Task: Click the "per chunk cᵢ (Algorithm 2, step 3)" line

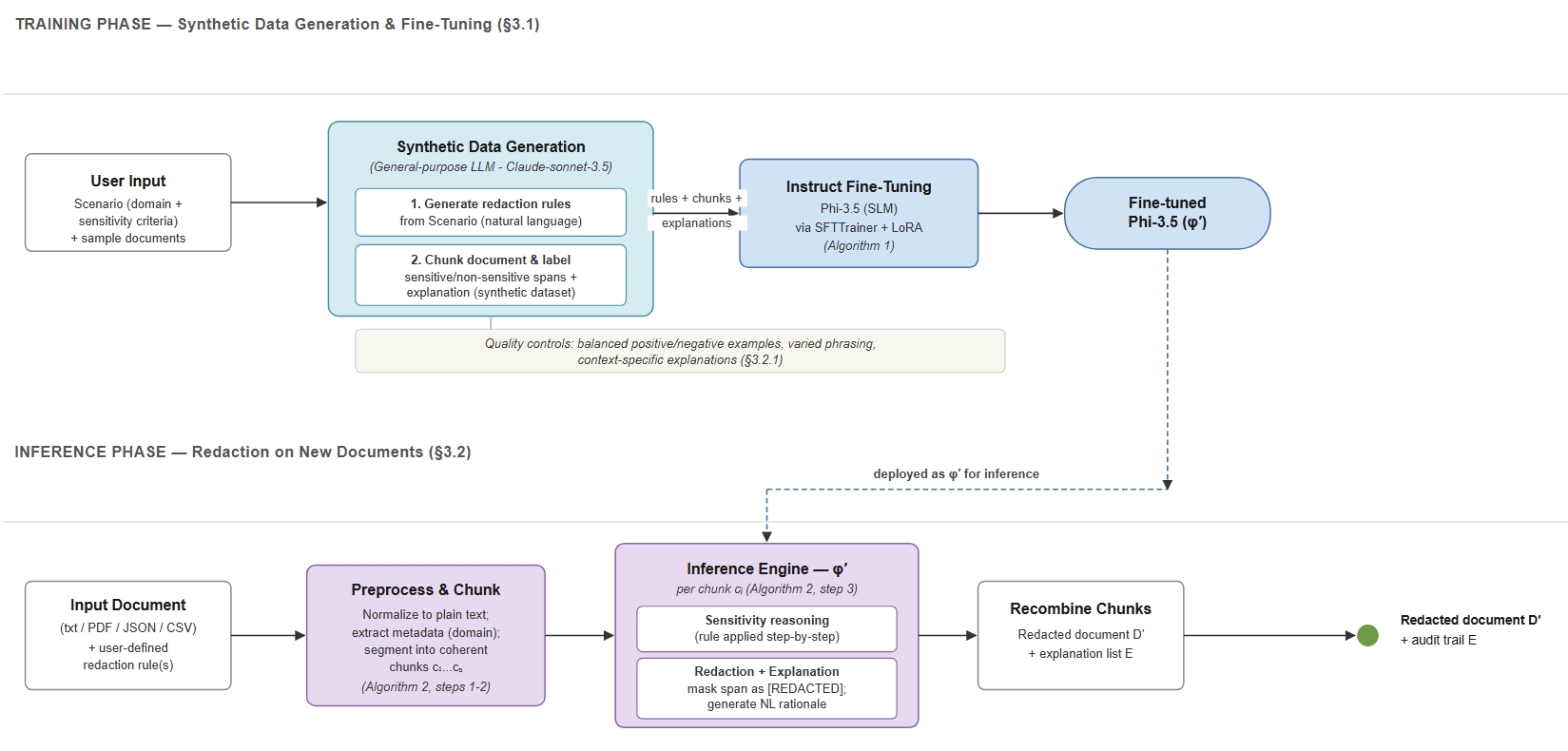Action: pos(766,588)
